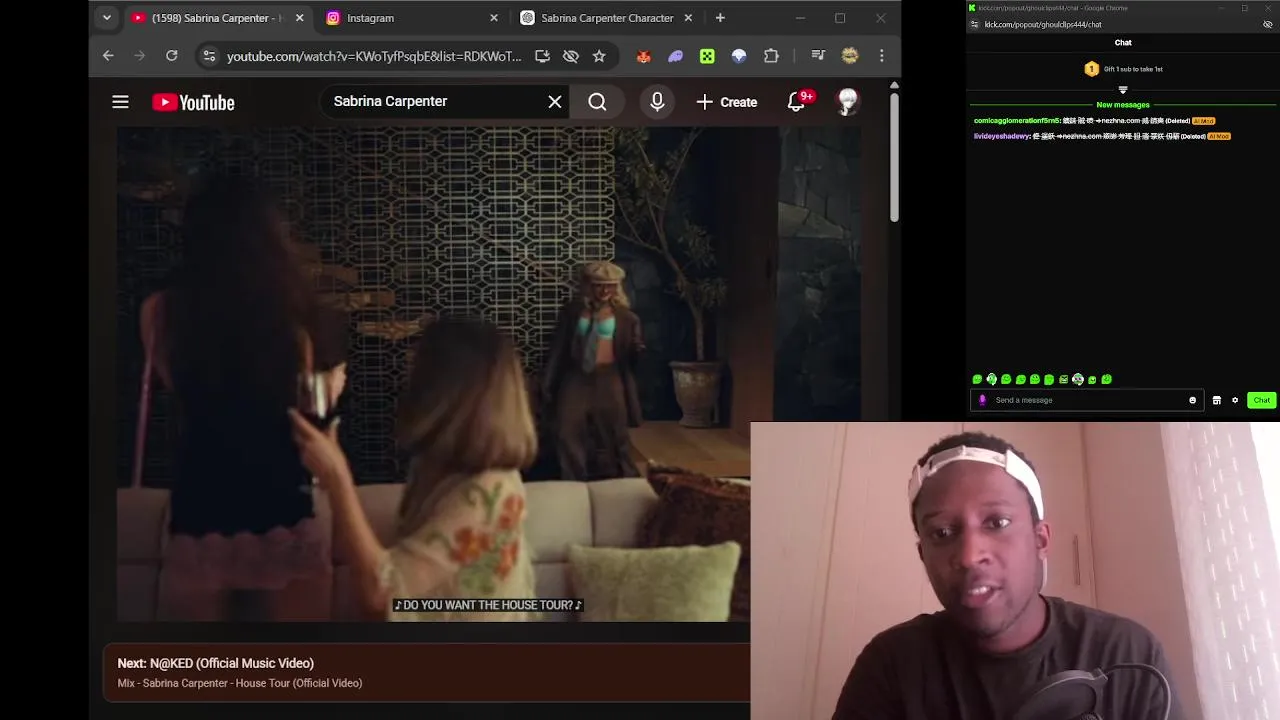
Task: Go back in the YouTube browser window
Action: [108, 56]
